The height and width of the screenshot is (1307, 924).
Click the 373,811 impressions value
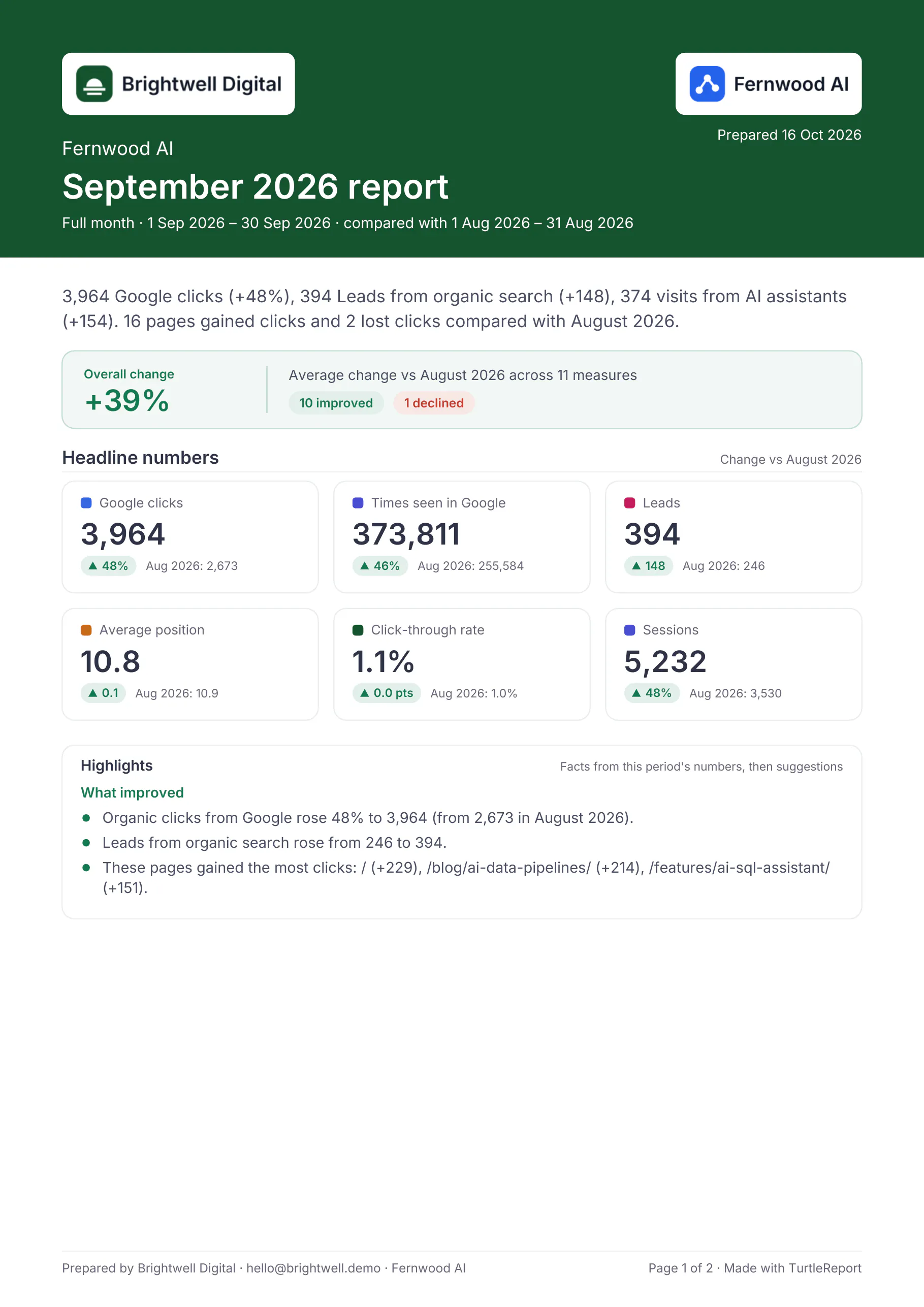(x=406, y=534)
